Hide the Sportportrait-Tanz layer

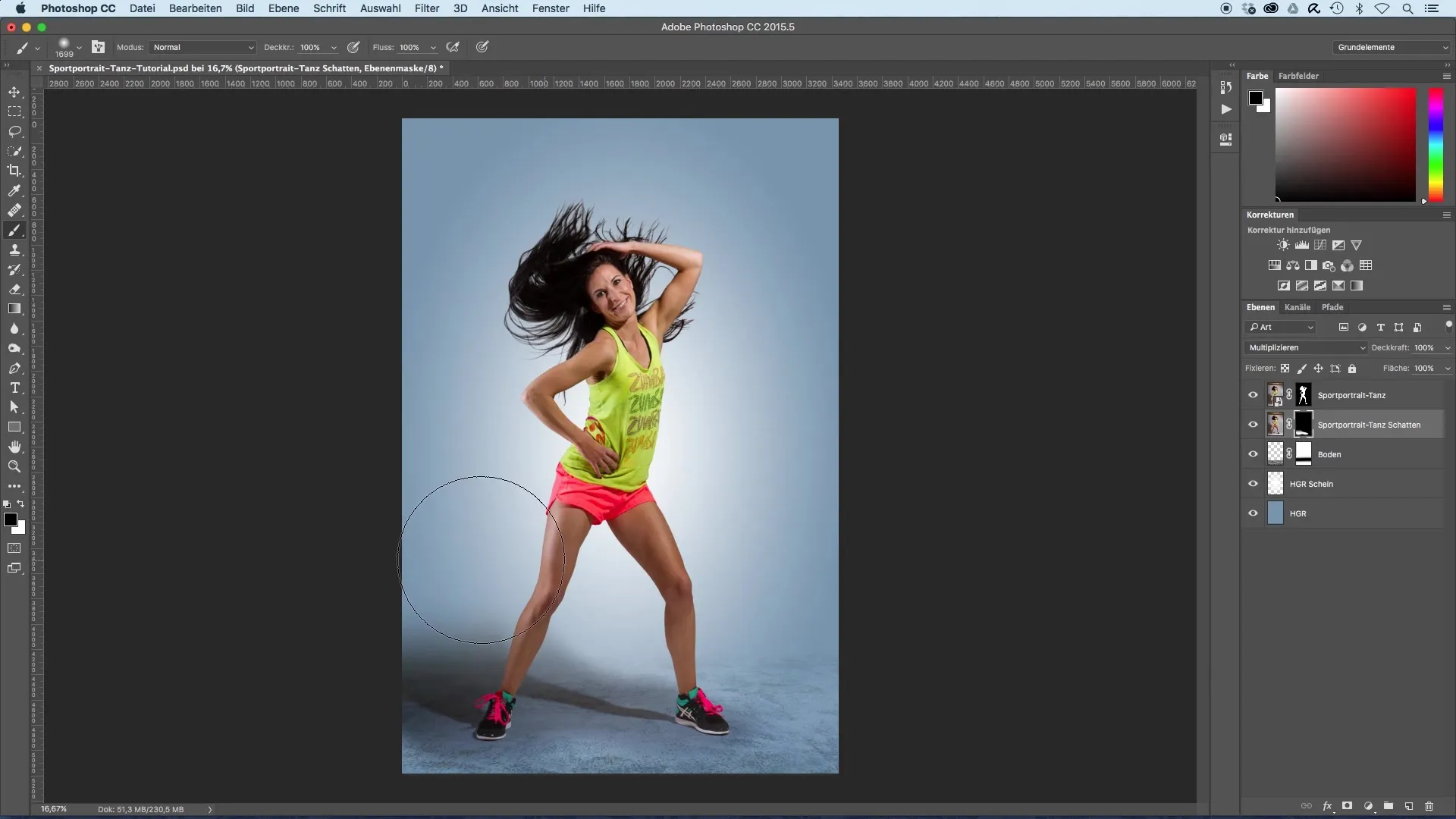coord(1253,395)
